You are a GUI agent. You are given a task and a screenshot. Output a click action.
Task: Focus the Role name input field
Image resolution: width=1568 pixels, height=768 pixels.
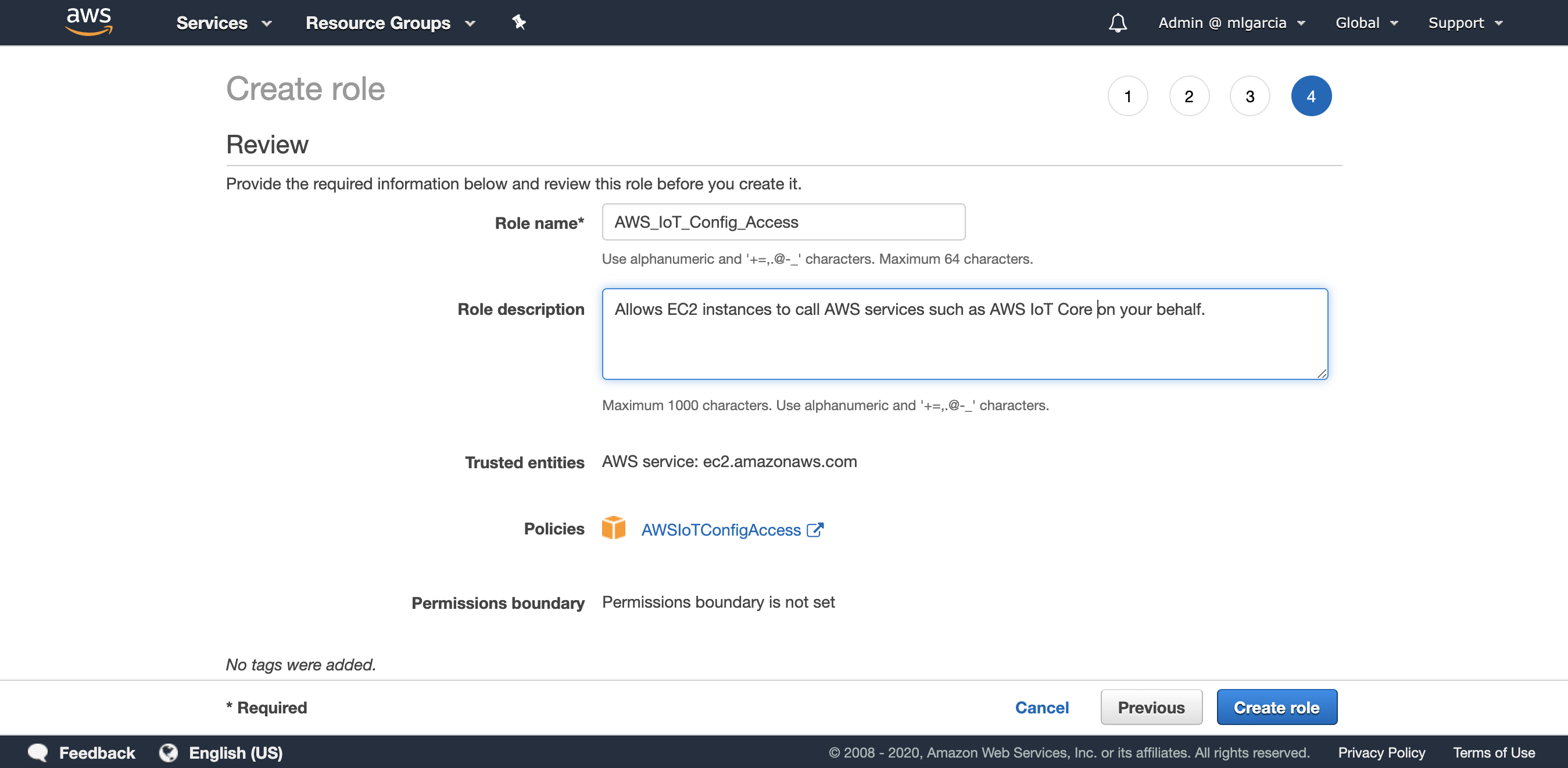tap(783, 222)
